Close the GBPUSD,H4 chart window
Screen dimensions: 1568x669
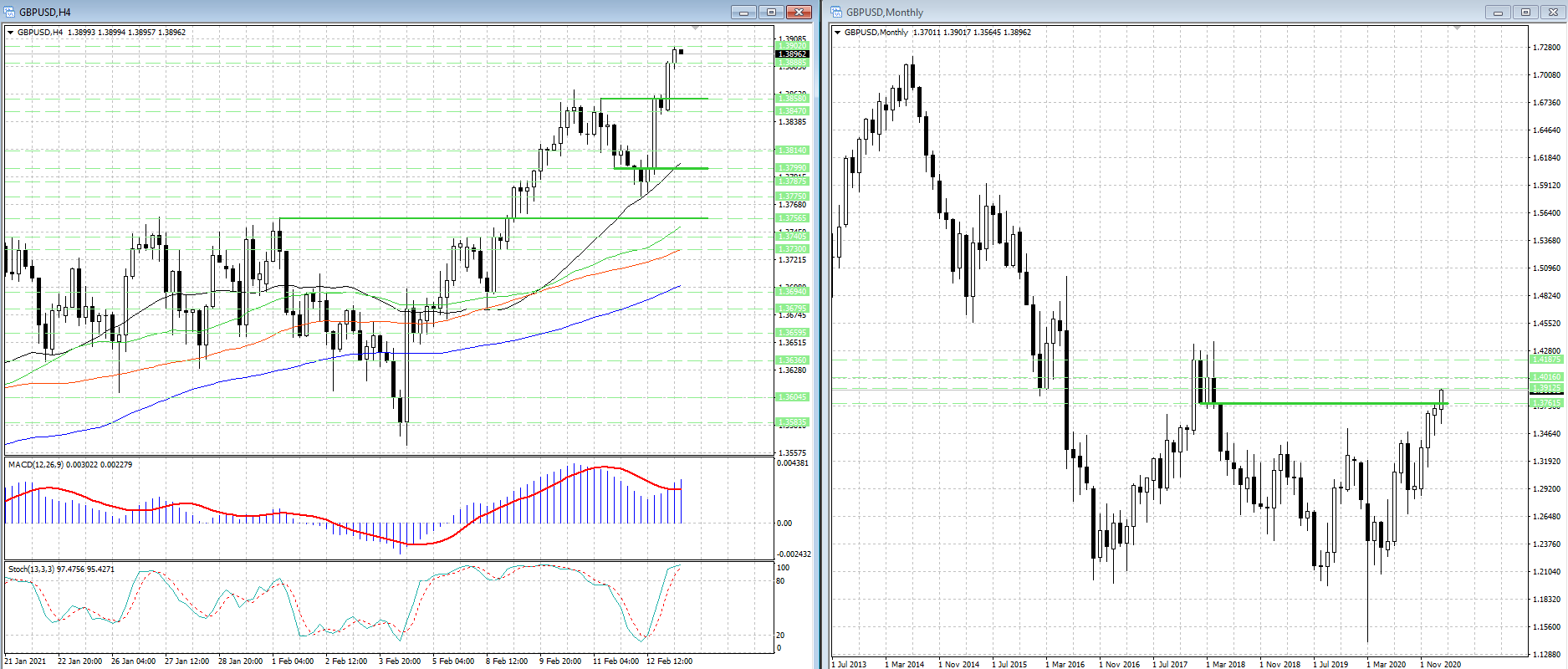pyautogui.click(x=799, y=12)
